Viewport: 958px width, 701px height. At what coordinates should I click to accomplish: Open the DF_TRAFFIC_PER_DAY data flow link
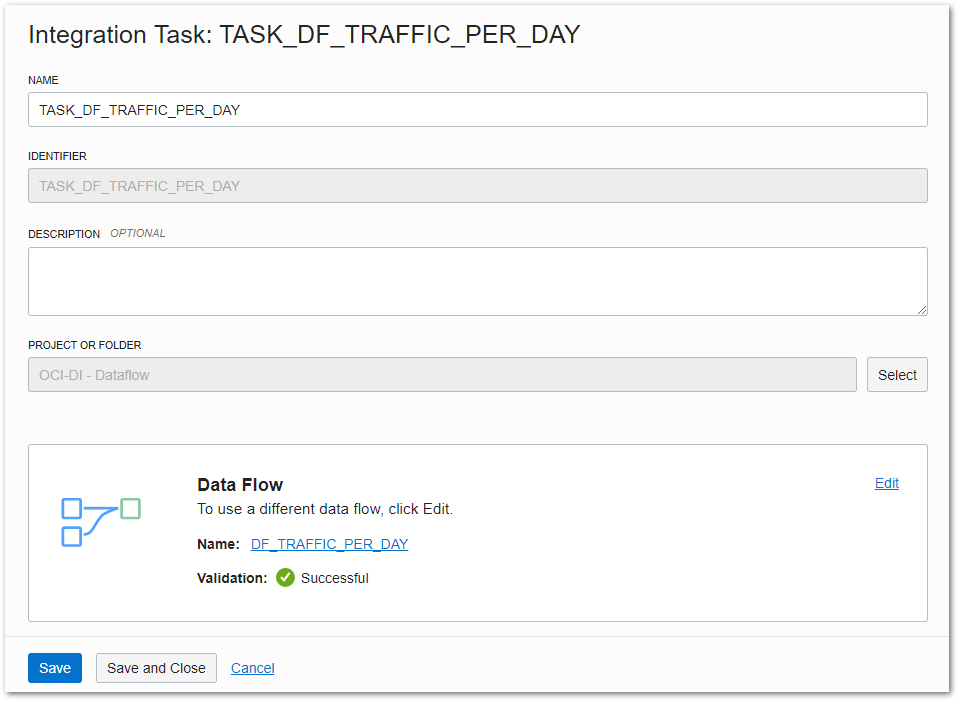click(x=329, y=544)
